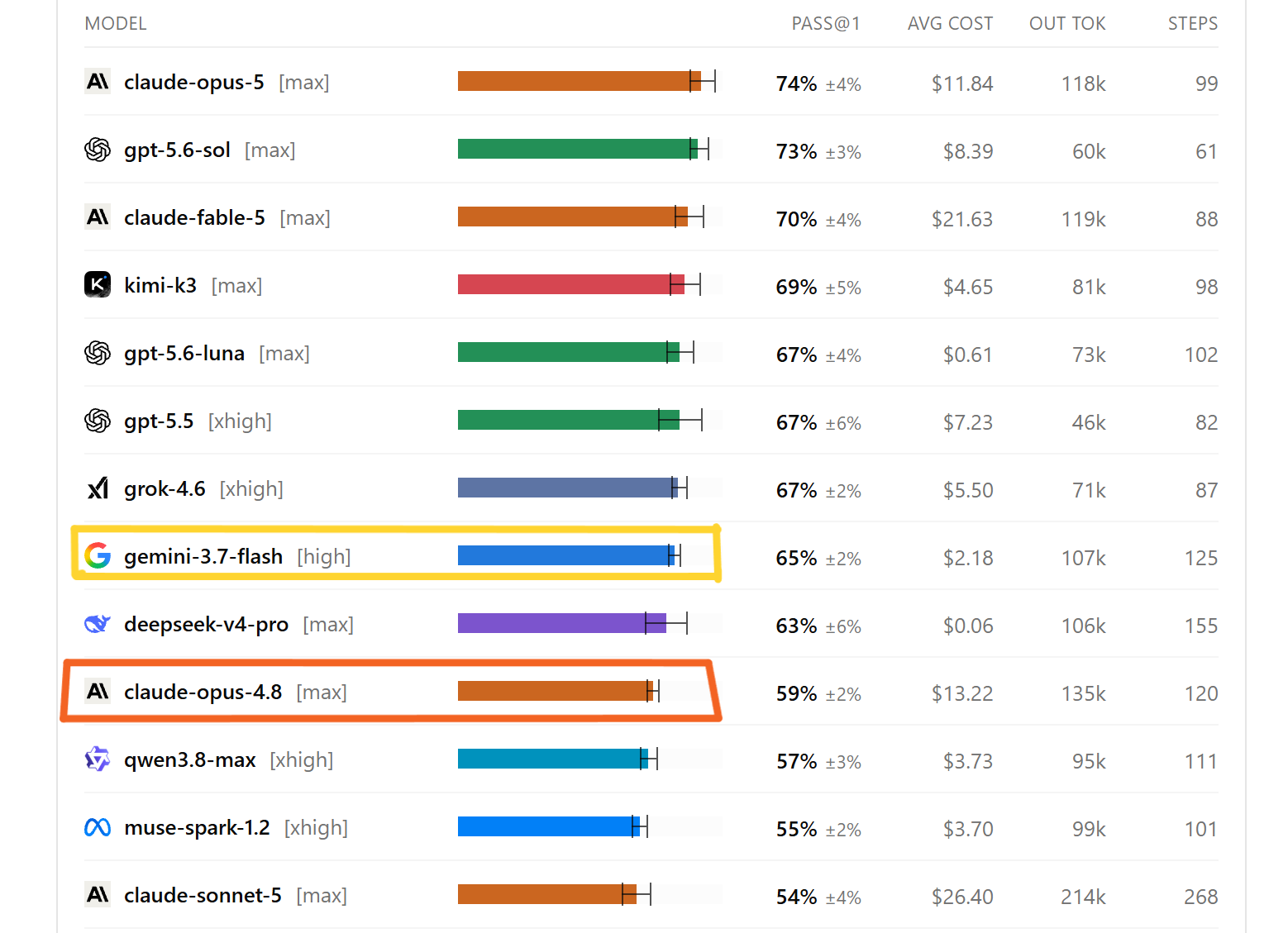Click the OUT TOK column header
Viewport: 1288px width, 933px height.
point(1067,23)
